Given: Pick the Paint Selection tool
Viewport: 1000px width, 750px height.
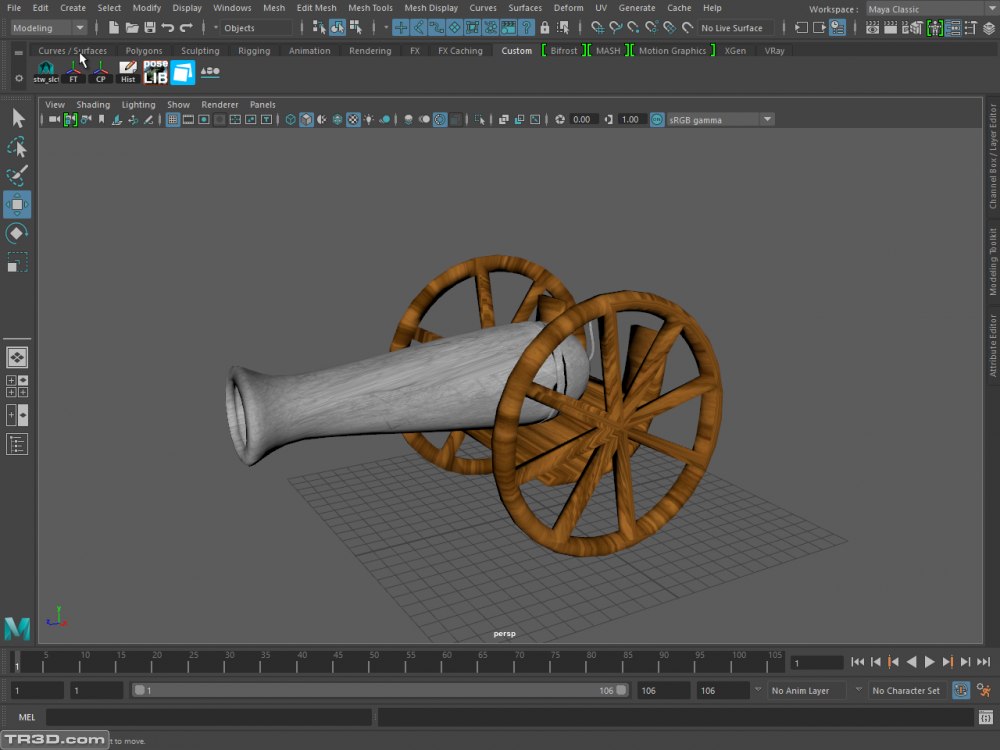Looking at the screenshot, I should (17, 176).
